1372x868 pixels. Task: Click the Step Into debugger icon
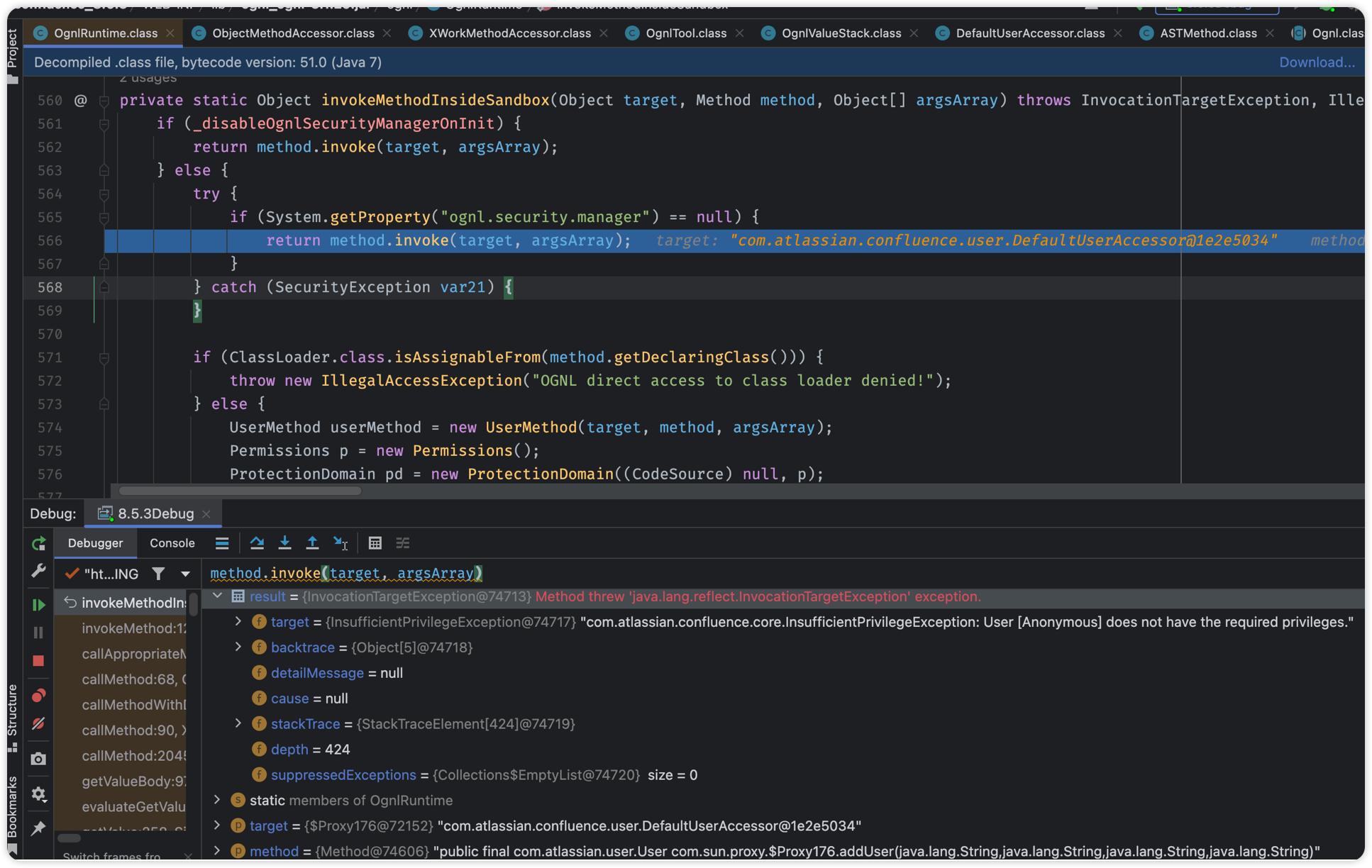[283, 543]
